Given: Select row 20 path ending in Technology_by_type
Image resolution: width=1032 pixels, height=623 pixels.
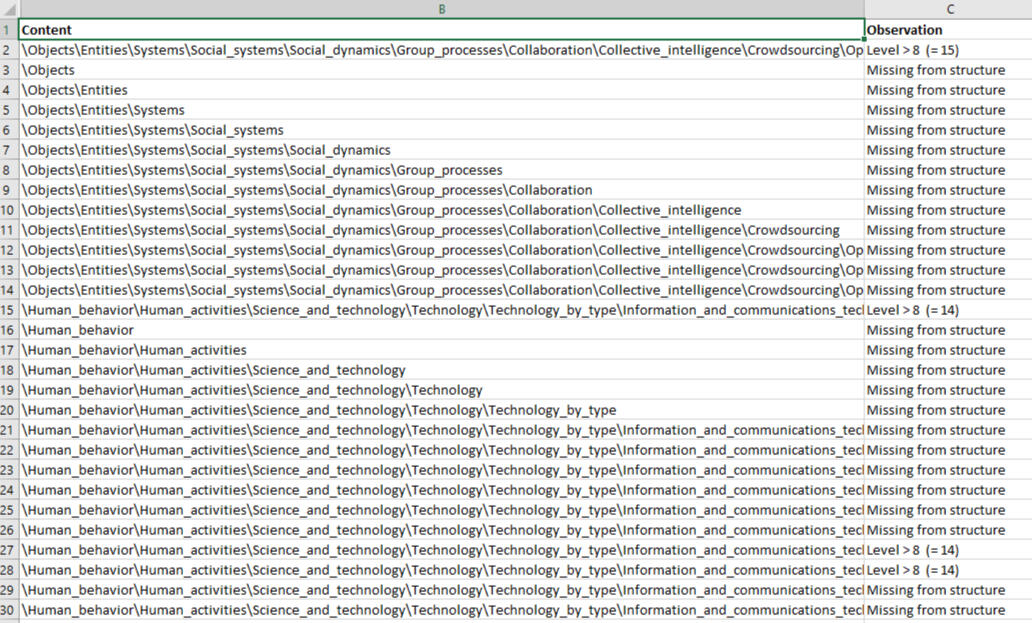Looking at the screenshot, I should [x=441, y=410].
